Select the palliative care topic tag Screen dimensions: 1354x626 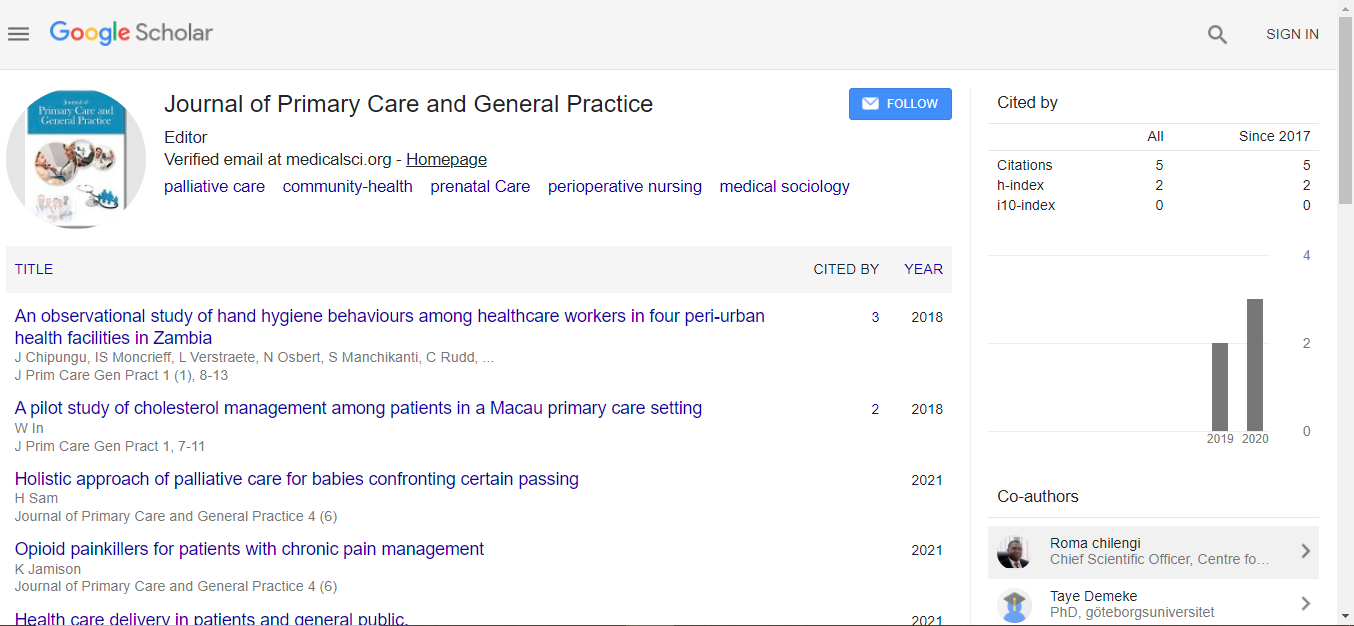[214, 186]
